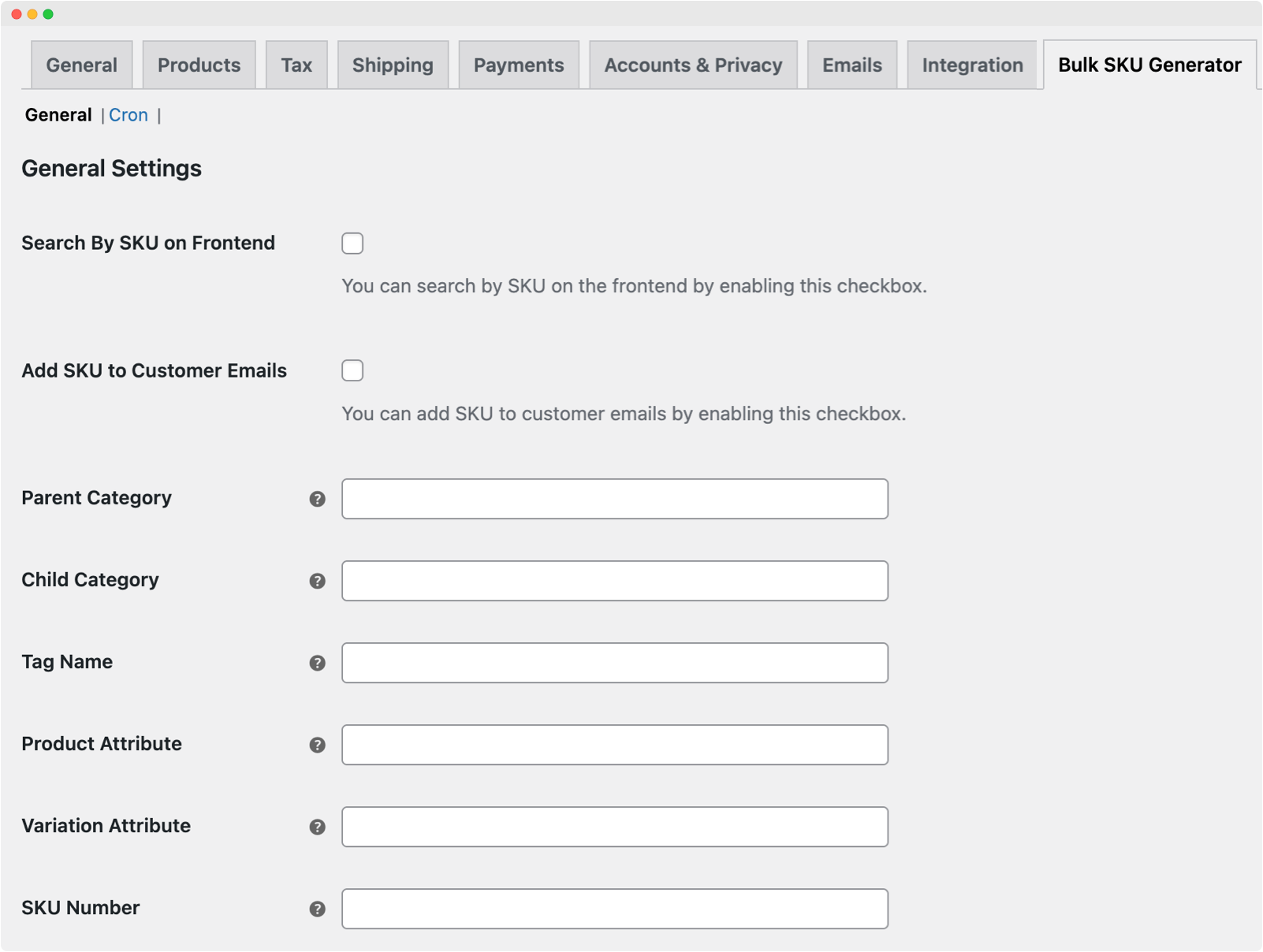
Task: Click the Tag Name help tooltip icon
Action: pyautogui.click(x=317, y=663)
